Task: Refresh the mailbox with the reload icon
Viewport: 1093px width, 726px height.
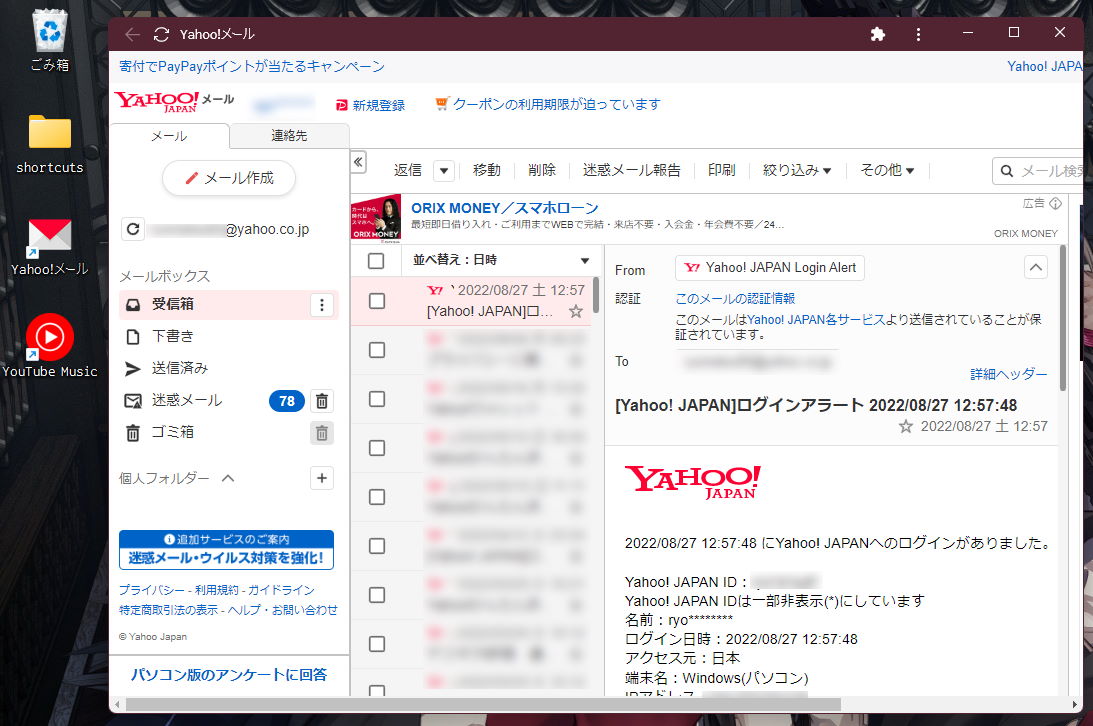Action: pyautogui.click(x=132, y=229)
